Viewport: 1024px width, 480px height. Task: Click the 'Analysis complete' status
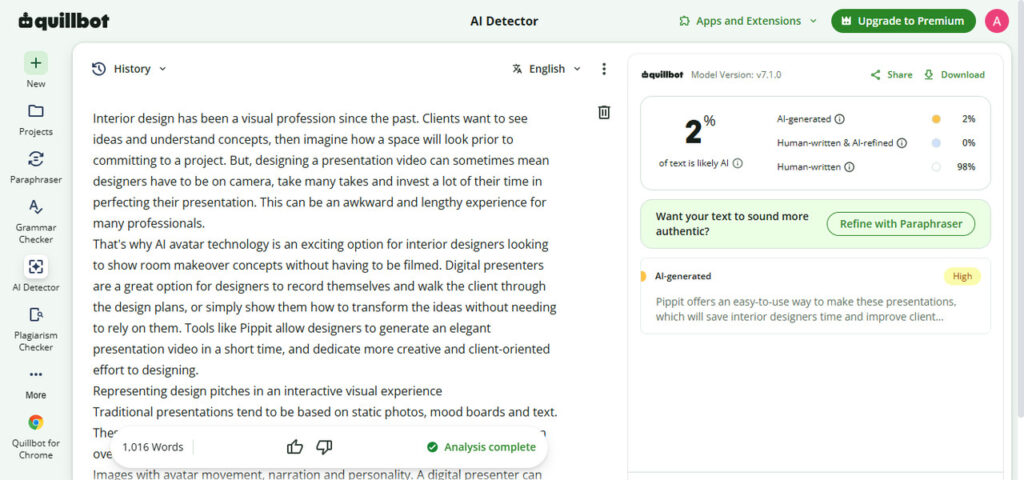481,447
